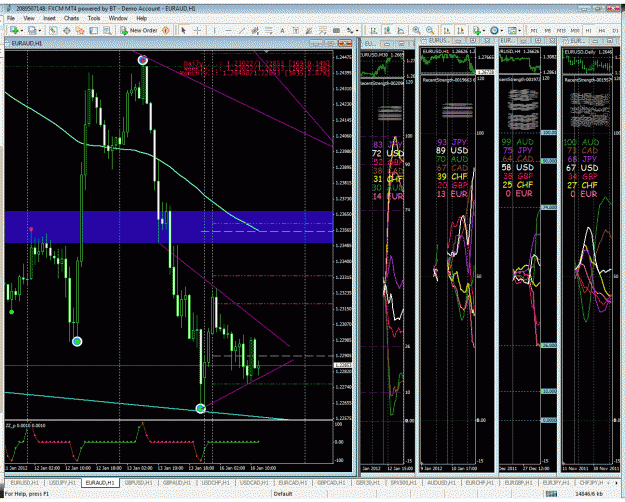
Task: Click the Default profile in status bar
Action: (x=283, y=494)
